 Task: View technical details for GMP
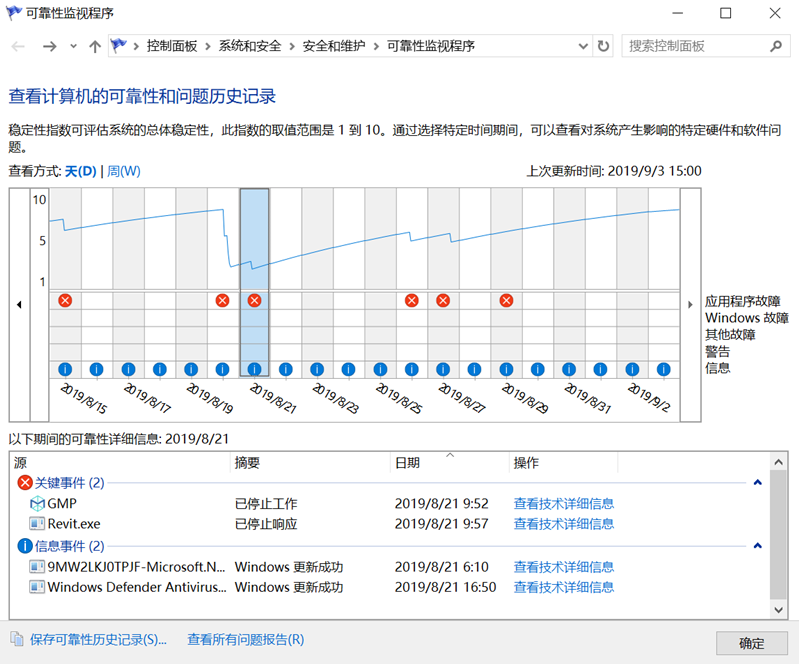(x=564, y=503)
